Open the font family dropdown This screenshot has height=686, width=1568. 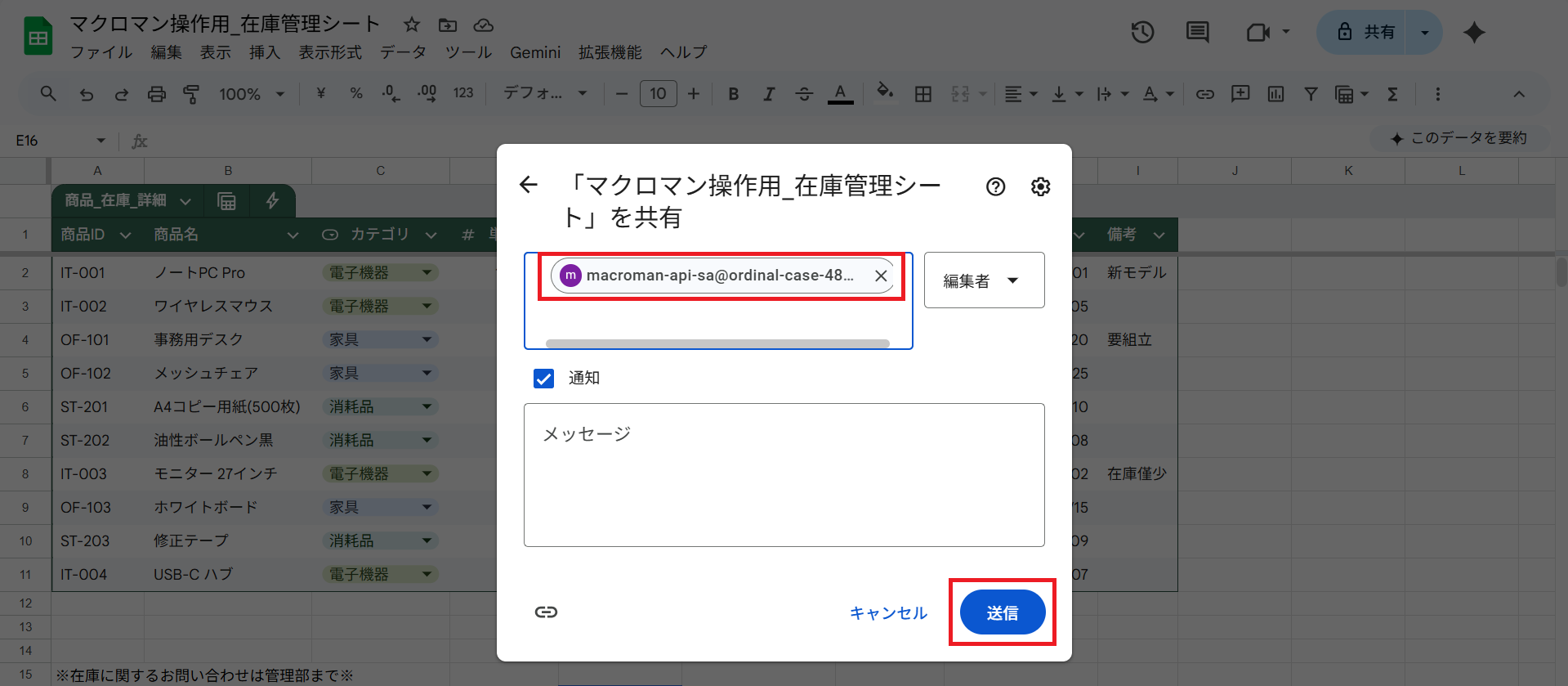(545, 94)
